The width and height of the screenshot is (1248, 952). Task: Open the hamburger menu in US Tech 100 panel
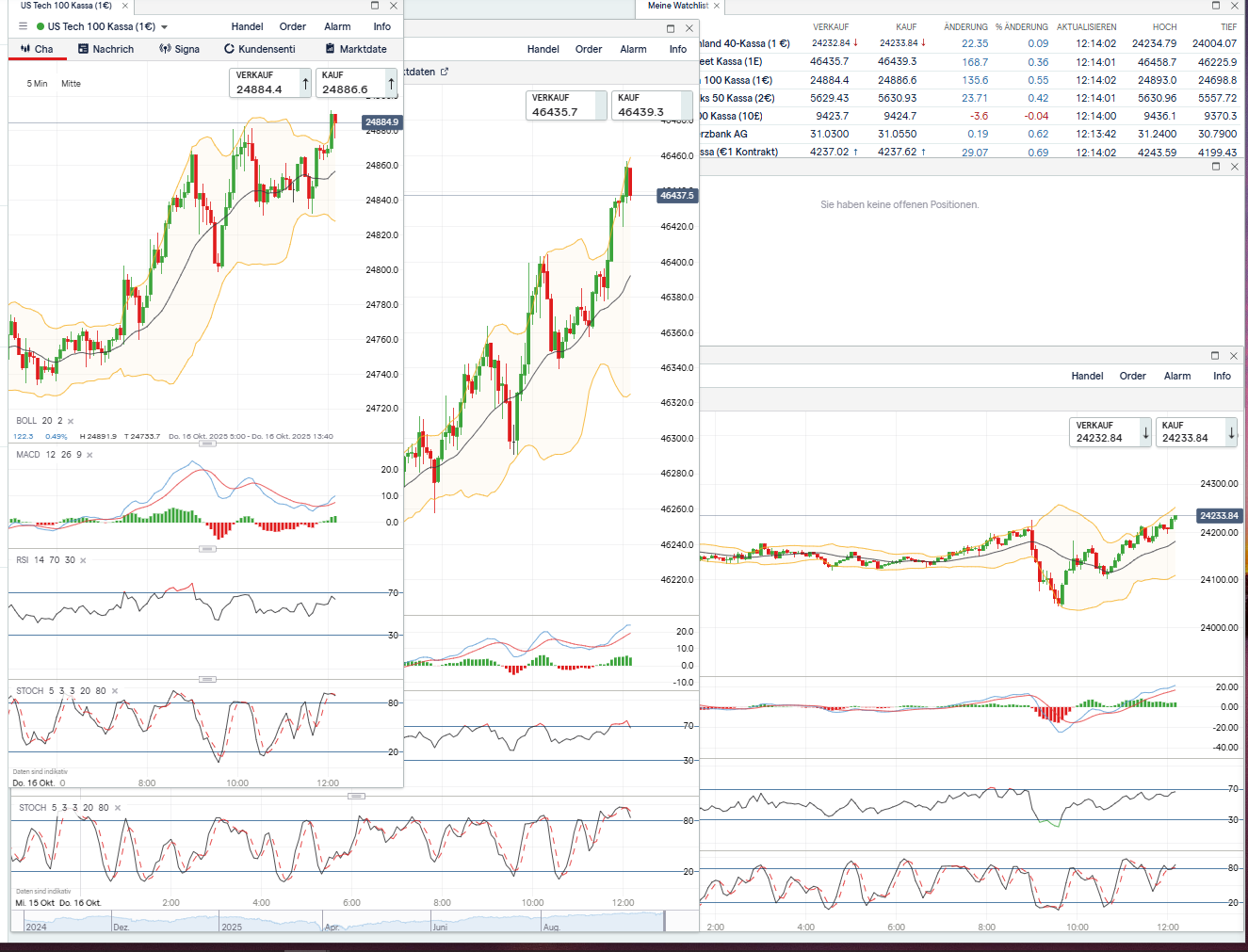pyautogui.click(x=23, y=26)
